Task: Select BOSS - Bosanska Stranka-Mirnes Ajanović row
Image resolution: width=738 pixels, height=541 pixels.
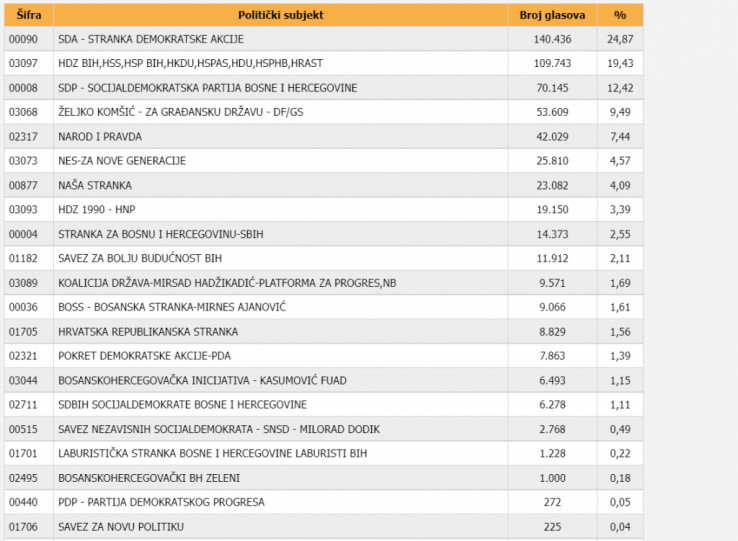Action: pos(172,307)
